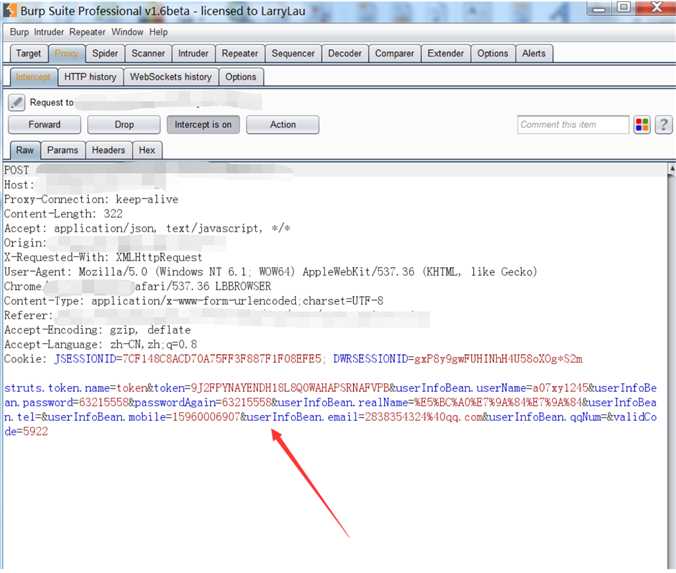This screenshot has width=676, height=573.
Task: Minimize the Burp Suite window
Action: pyautogui.click(x=598, y=8)
